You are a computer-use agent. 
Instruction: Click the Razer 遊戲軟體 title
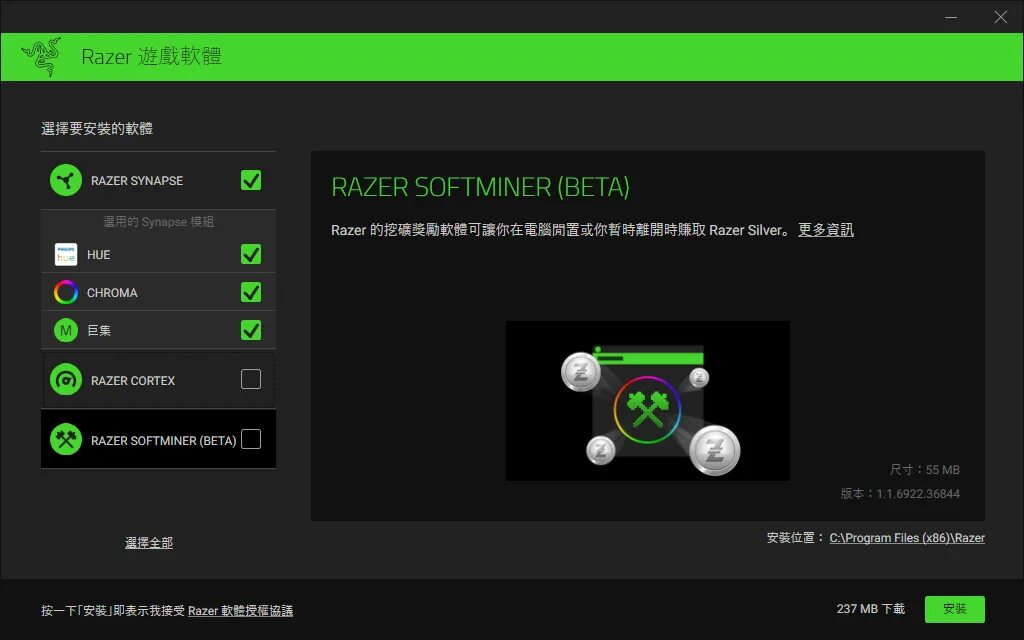point(152,57)
